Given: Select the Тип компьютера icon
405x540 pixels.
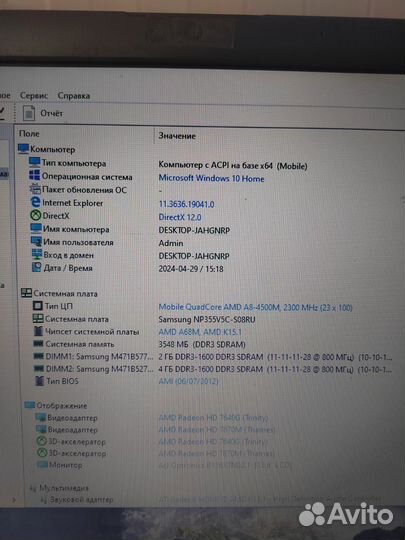Looking at the screenshot, I should (x=34, y=162).
